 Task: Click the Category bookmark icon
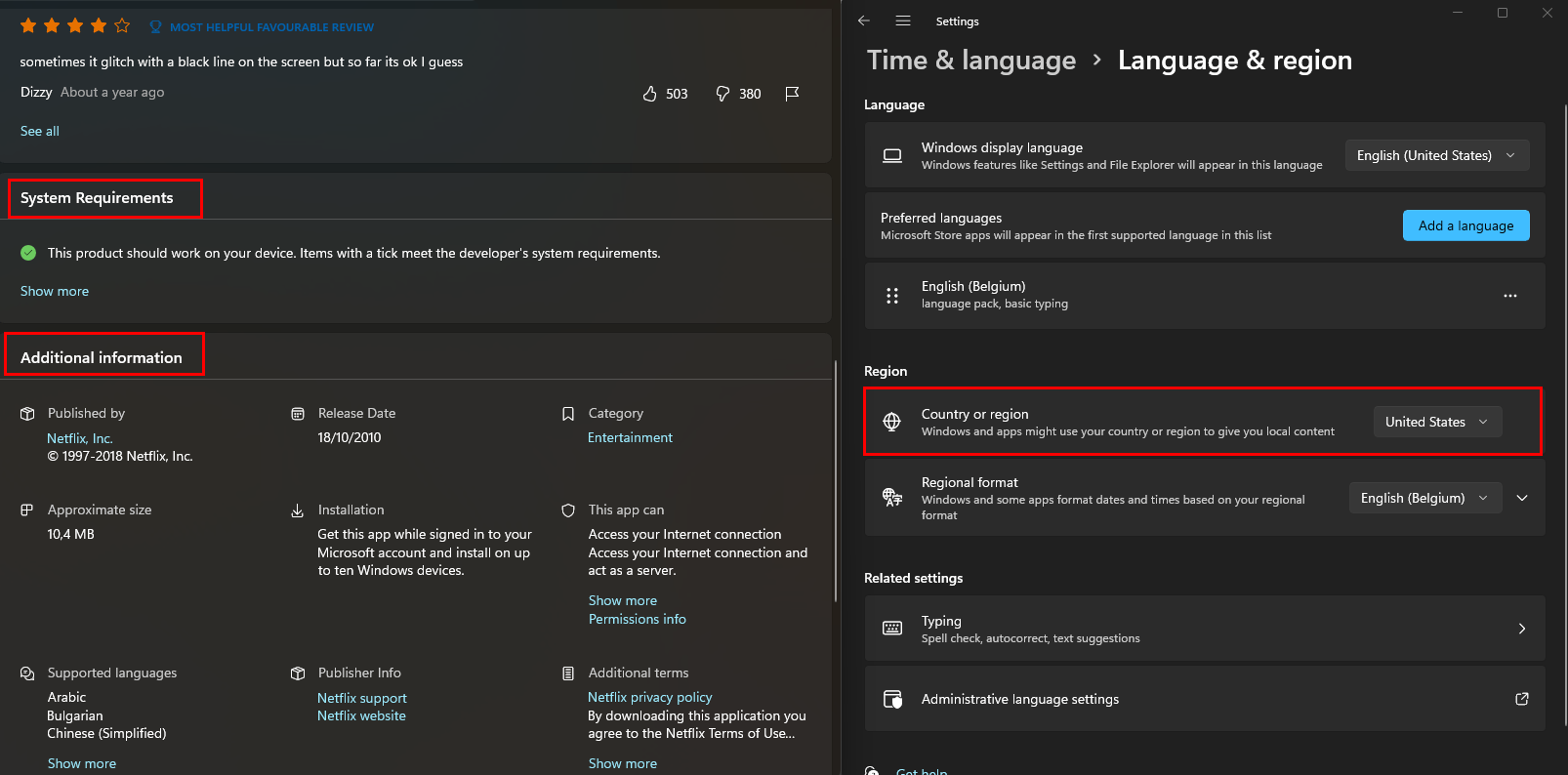point(568,414)
